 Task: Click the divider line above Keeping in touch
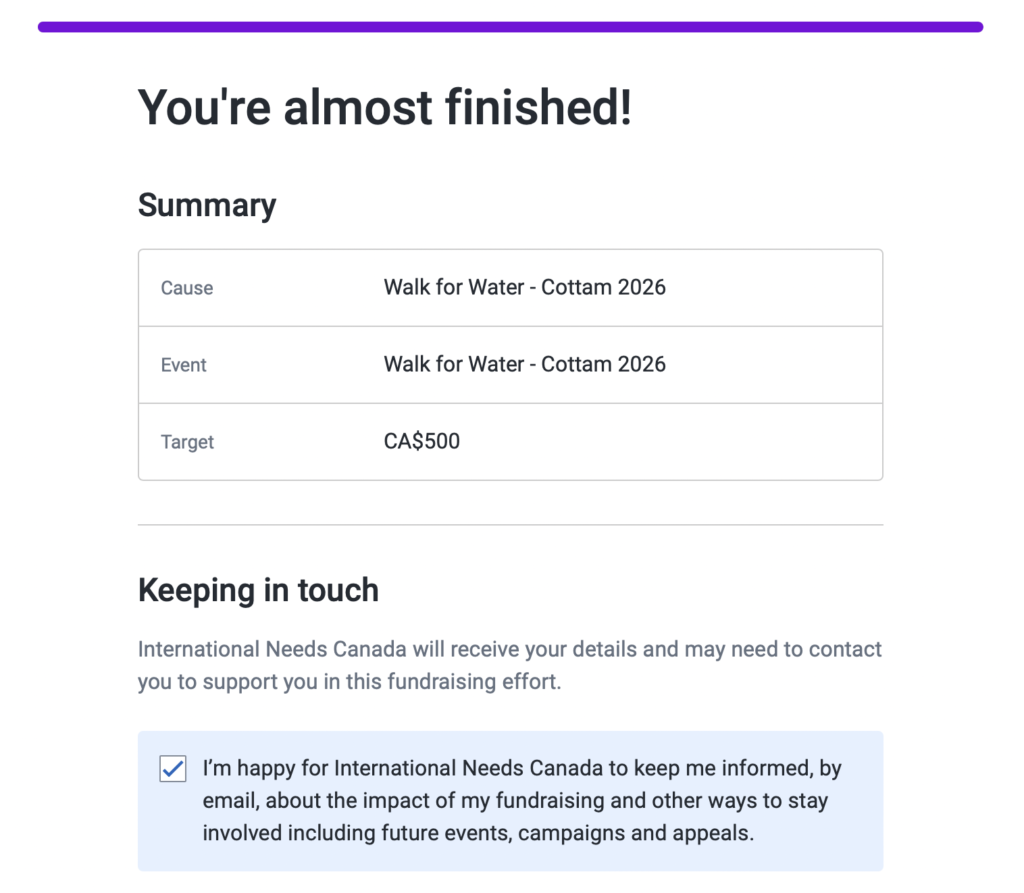pos(510,525)
